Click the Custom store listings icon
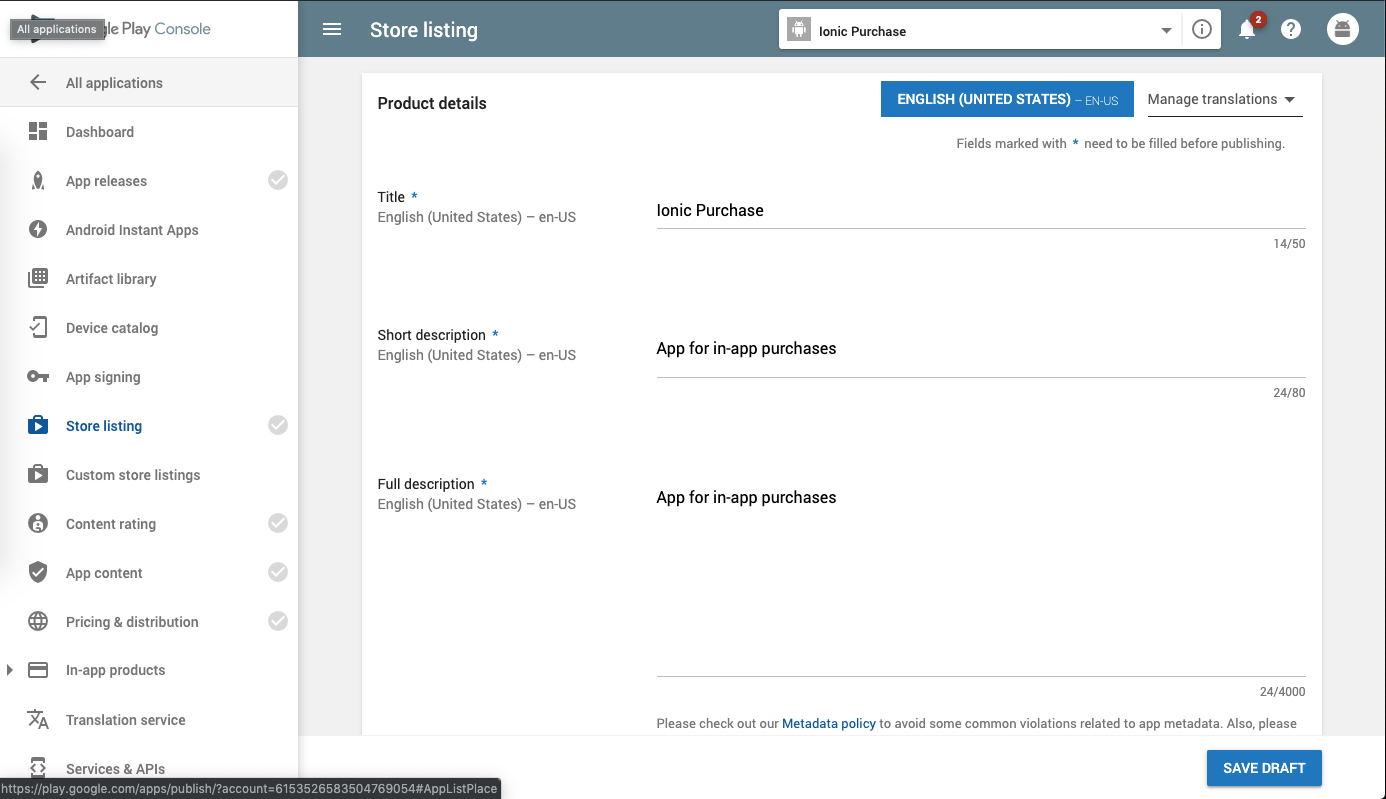Viewport: 1386px width, 799px height. point(38,475)
